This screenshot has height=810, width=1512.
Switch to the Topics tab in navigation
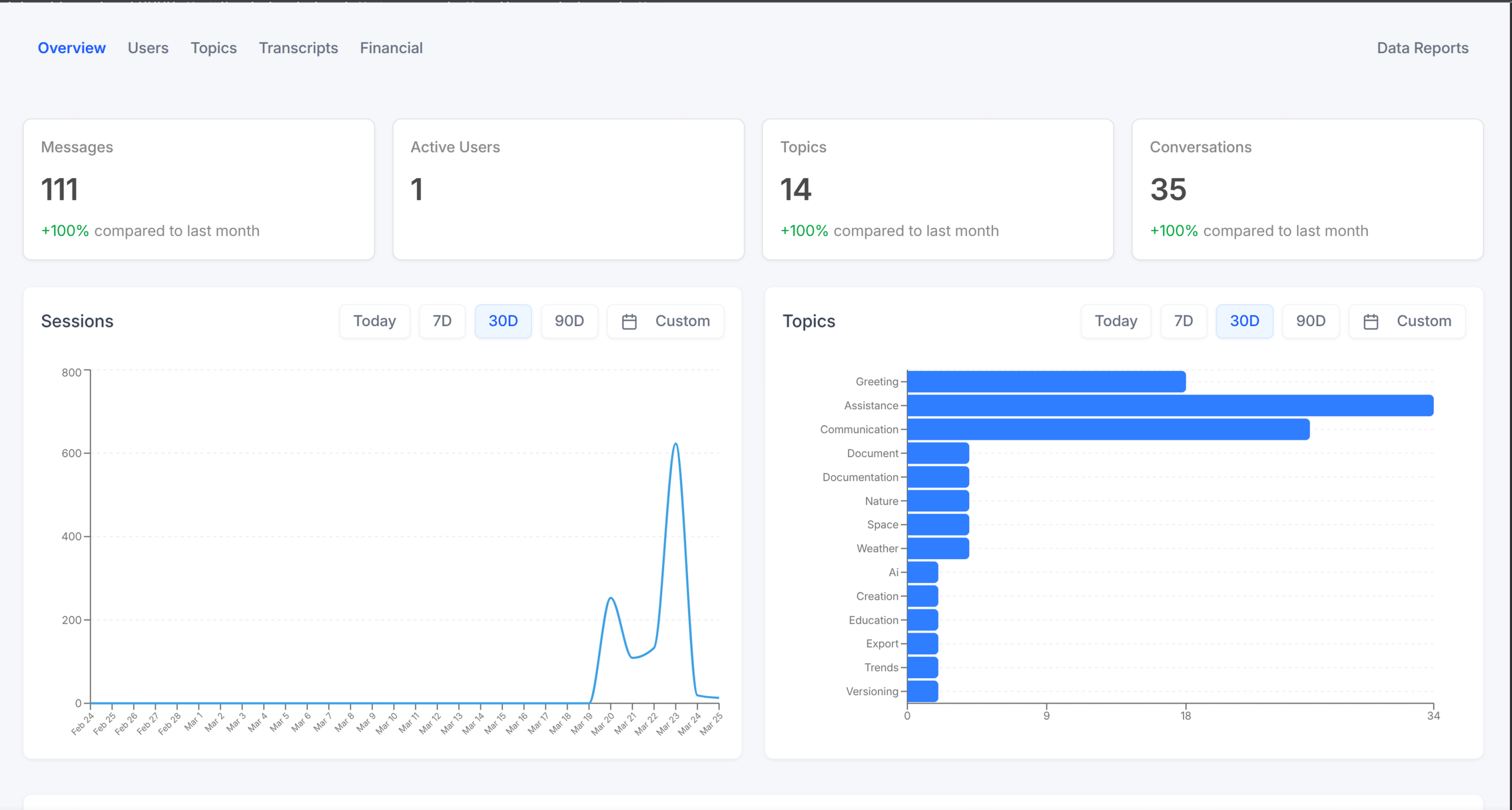[214, 48]
